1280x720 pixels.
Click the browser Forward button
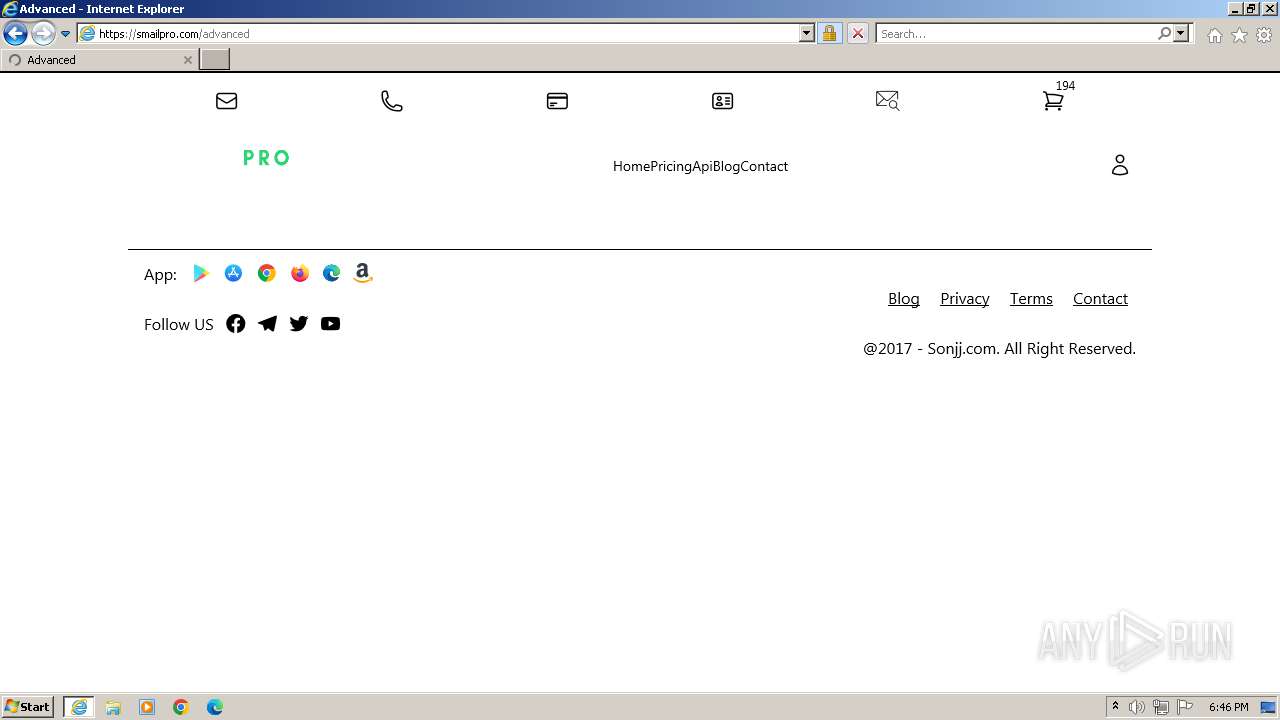click(43, 33)
